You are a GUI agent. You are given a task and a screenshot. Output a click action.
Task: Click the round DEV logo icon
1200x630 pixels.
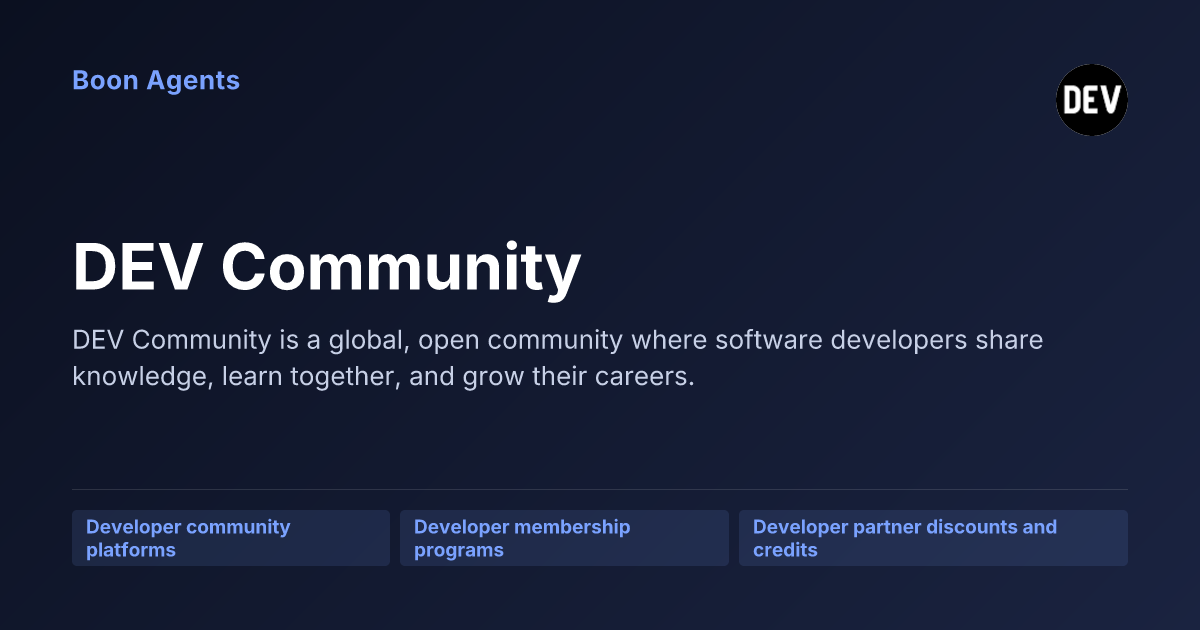coord(1092,100)
